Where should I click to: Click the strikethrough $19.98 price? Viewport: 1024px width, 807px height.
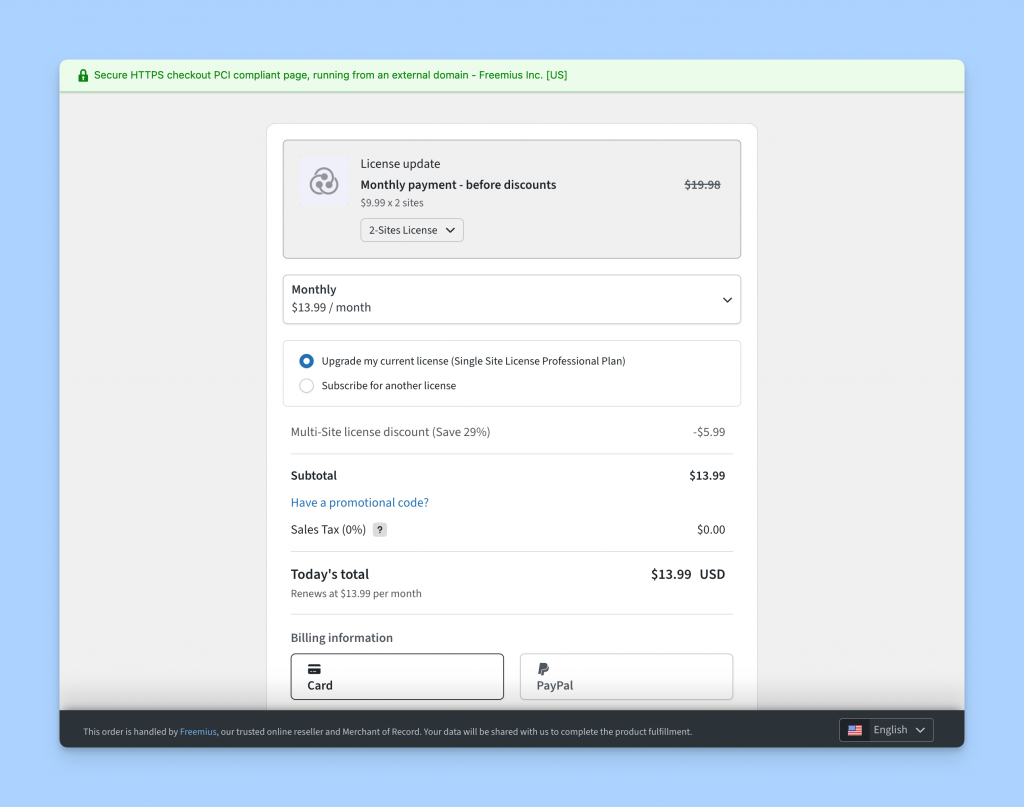pyautogui.click(x=702, y=184)
